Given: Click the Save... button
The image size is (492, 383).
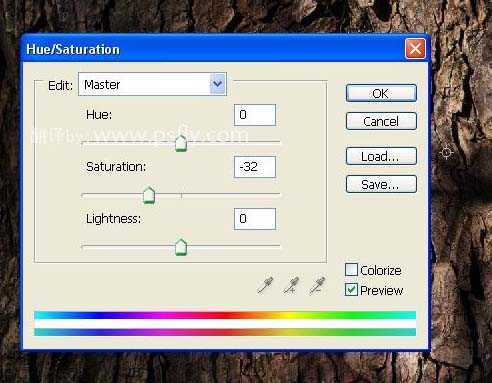Looking at the screenshot, I should [381, 184].
